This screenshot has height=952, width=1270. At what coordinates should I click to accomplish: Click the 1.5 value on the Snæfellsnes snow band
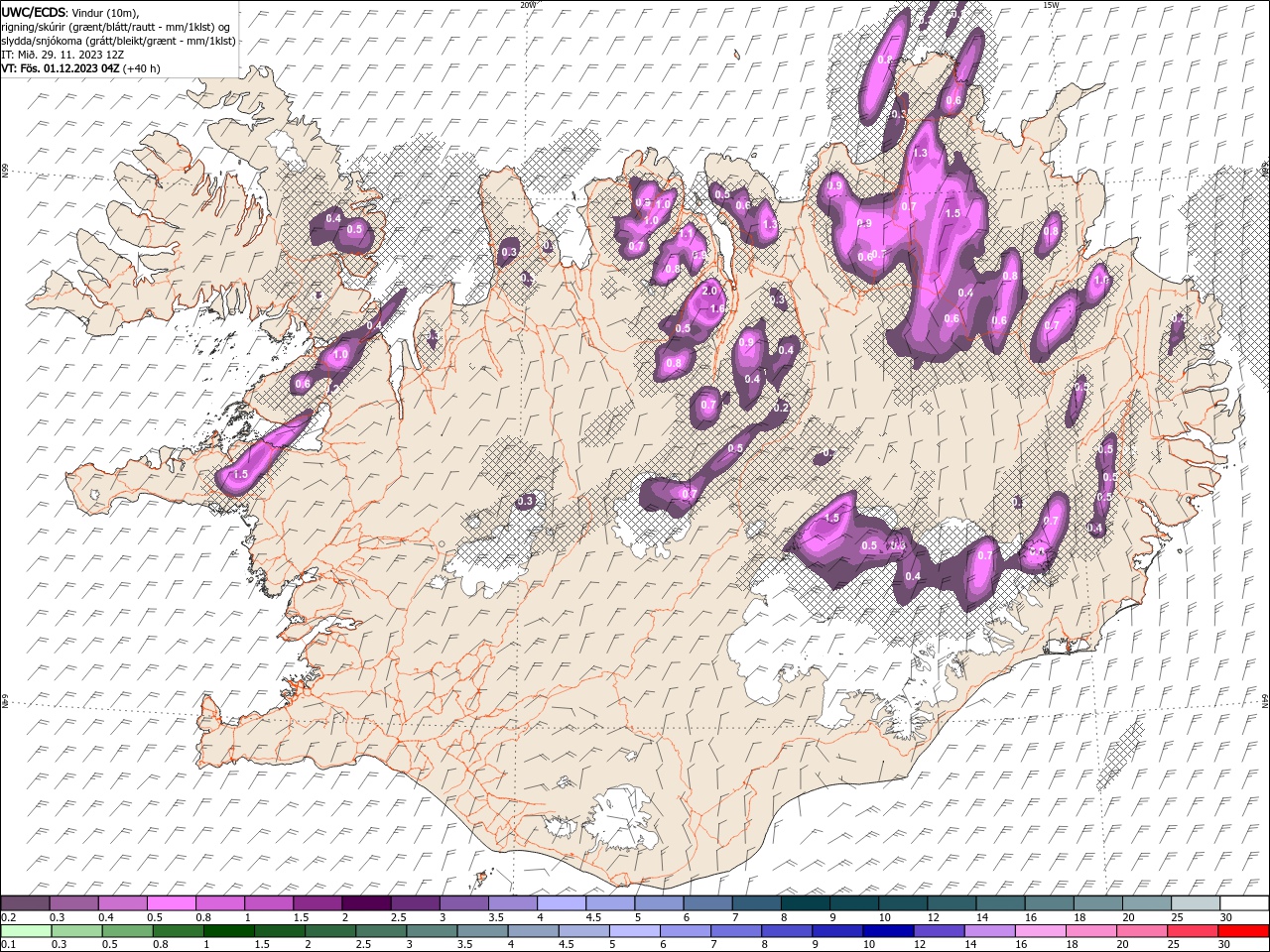click(x=239, y=475)
